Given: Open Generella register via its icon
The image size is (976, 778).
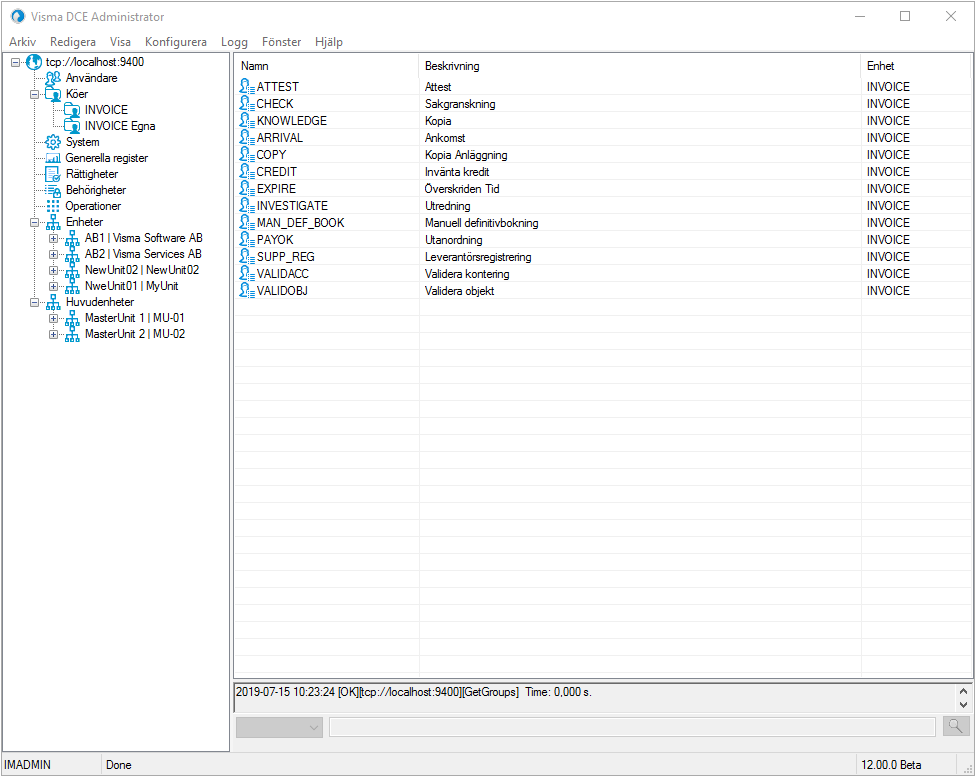Looking at the screenshot, I should pyautogui.click(x=52, y=158).
